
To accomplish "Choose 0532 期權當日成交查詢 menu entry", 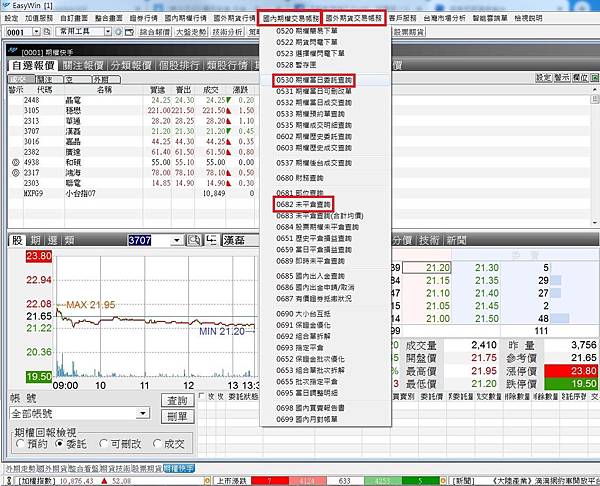I will tap(314, 103).
